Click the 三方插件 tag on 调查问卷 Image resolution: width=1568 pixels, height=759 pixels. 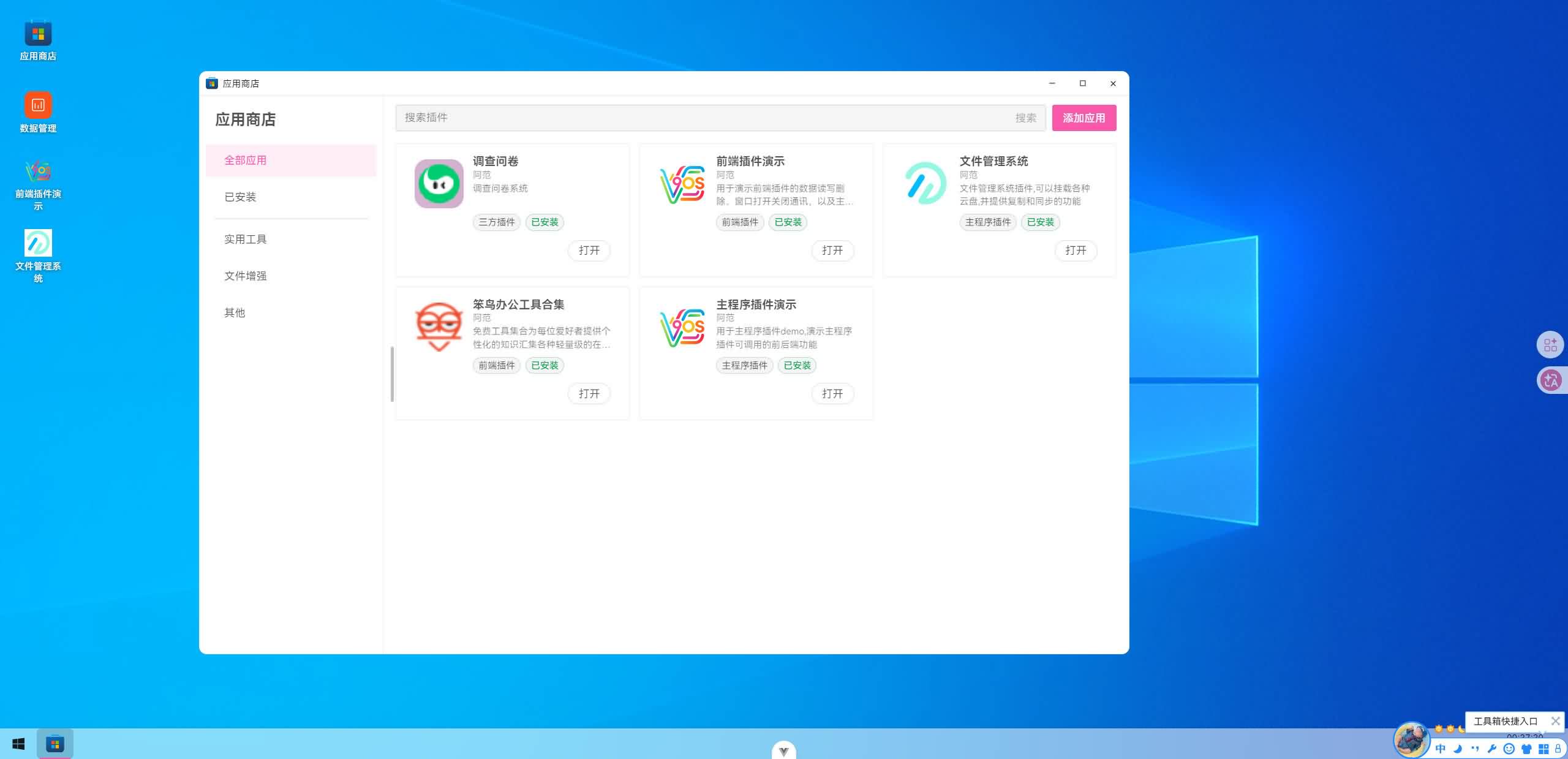pyautogui.click(x=497, y=222)
